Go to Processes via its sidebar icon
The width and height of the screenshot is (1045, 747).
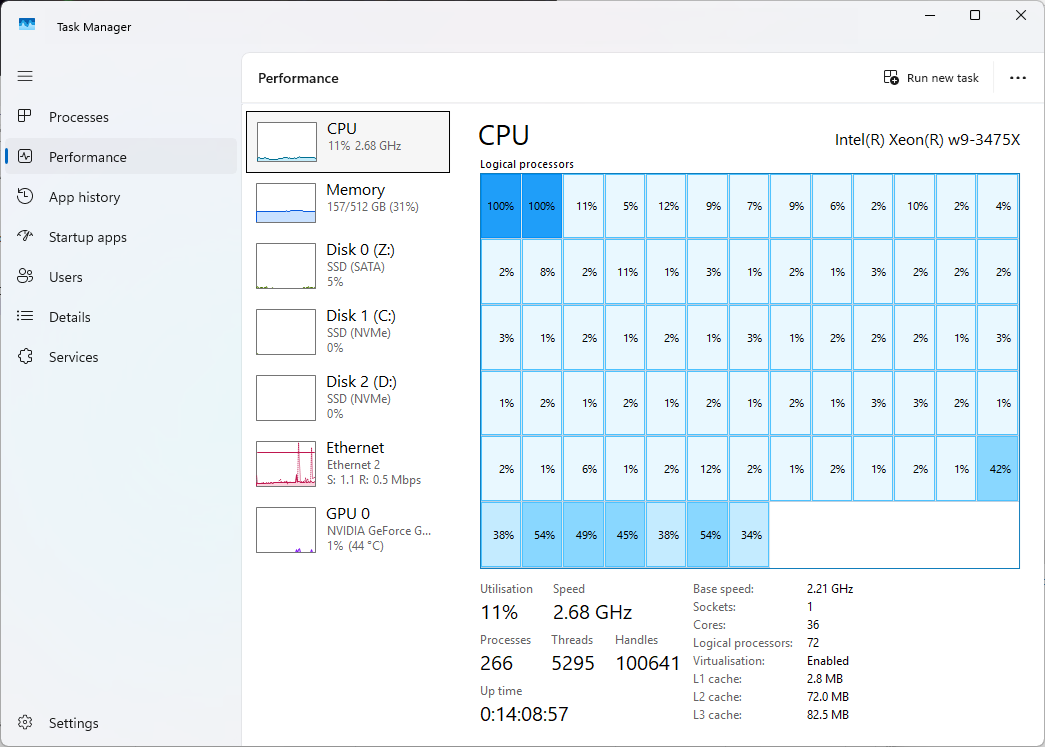(25, 117)
